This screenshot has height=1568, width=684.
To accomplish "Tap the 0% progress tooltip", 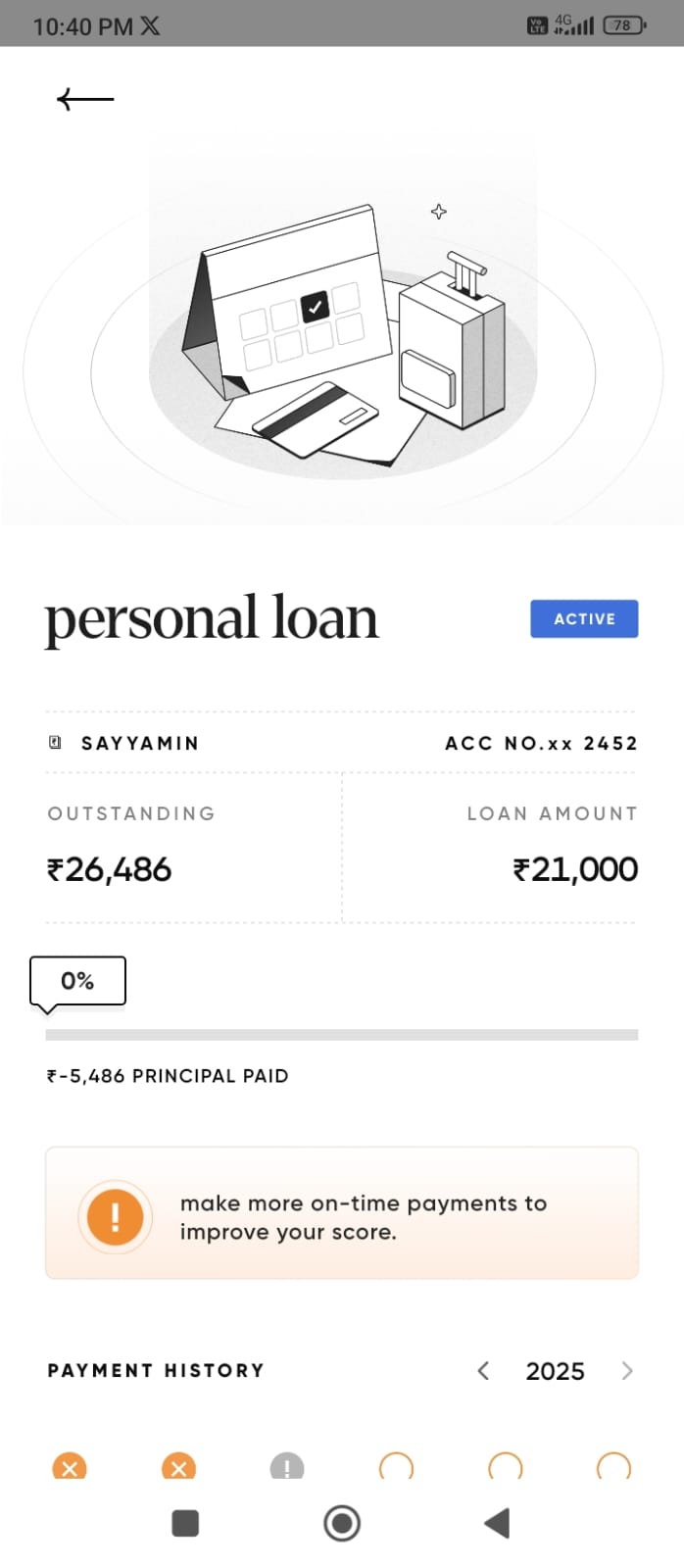I will point(77,981).
